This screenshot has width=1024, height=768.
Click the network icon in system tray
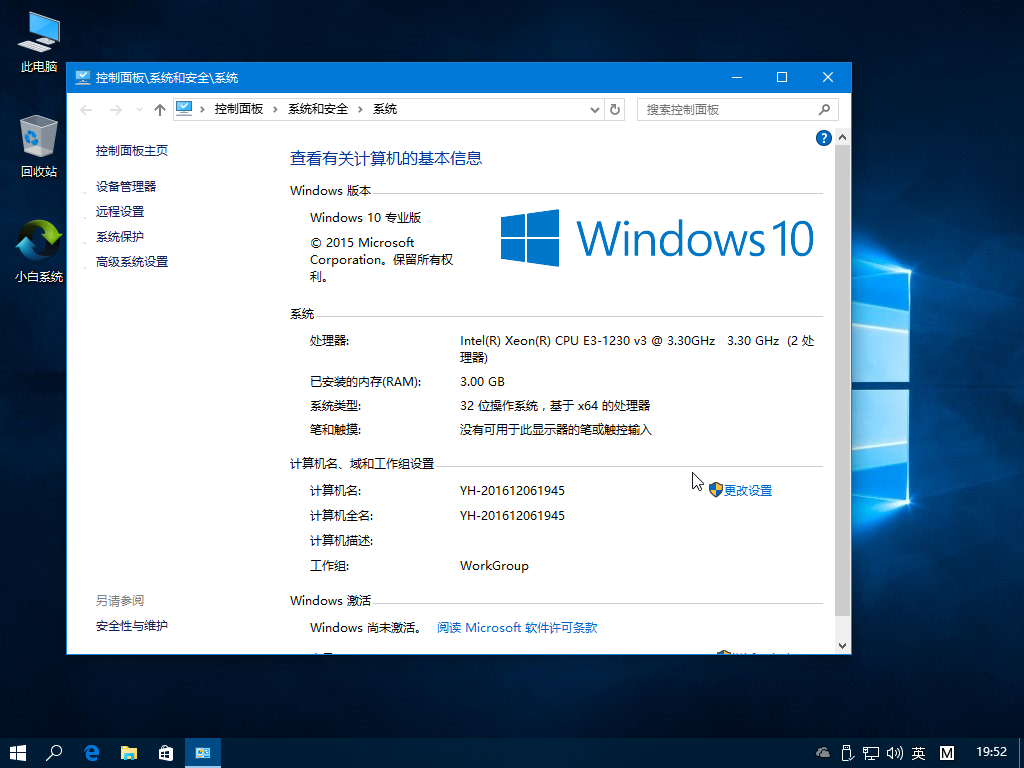click(x=870, y=752)
